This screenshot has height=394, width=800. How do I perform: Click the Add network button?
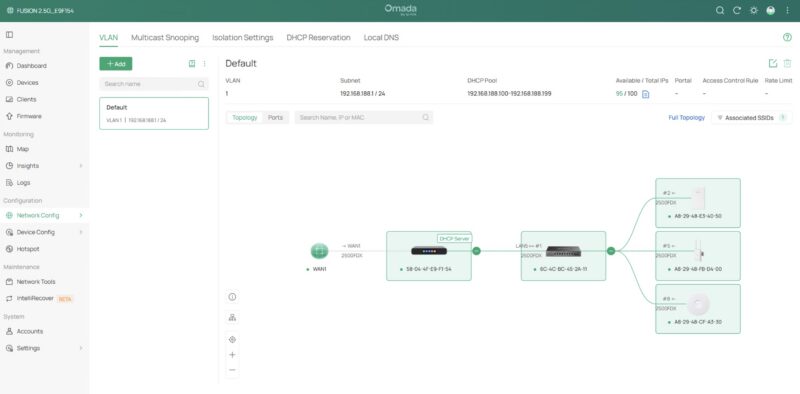(116, 64)
